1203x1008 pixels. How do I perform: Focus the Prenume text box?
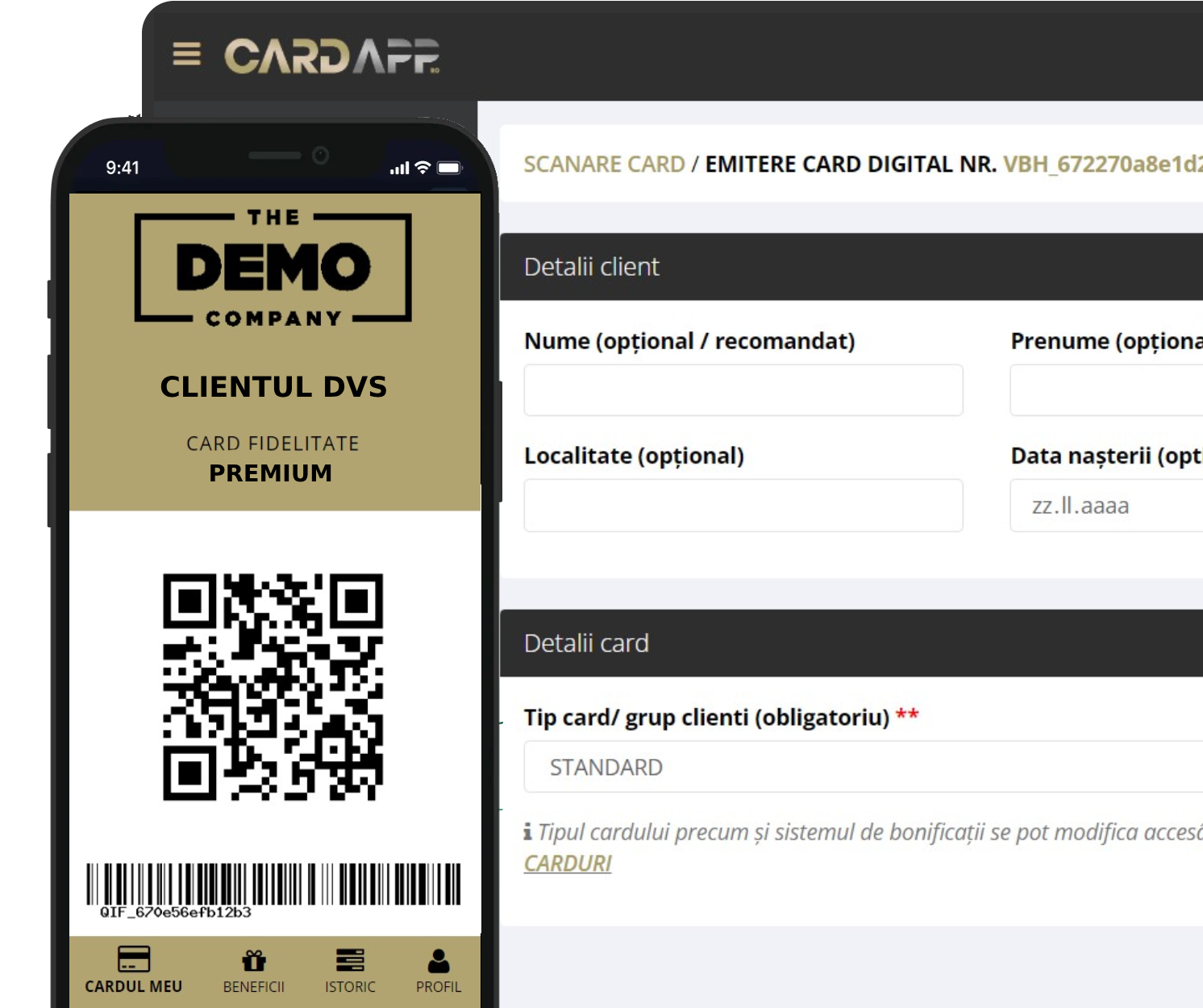click(x=1105, y=390)
